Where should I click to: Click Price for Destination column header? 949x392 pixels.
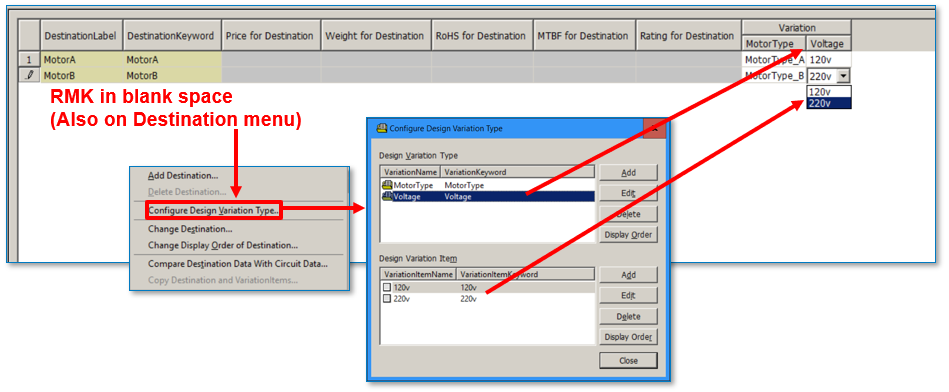271,36
